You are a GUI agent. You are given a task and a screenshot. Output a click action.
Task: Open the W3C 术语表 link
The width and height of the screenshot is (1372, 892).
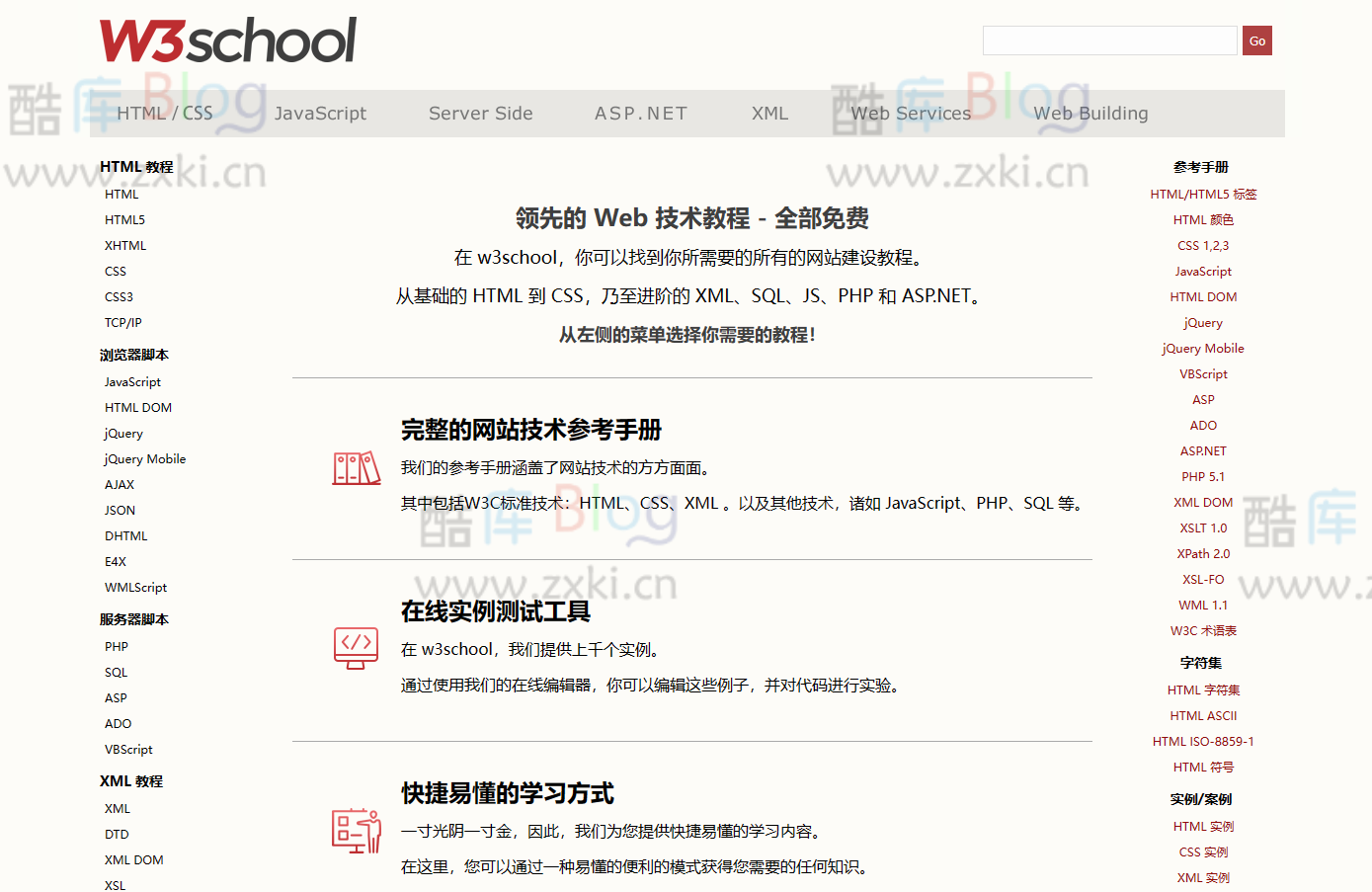pyautogui.click(x=1203, y=630)
